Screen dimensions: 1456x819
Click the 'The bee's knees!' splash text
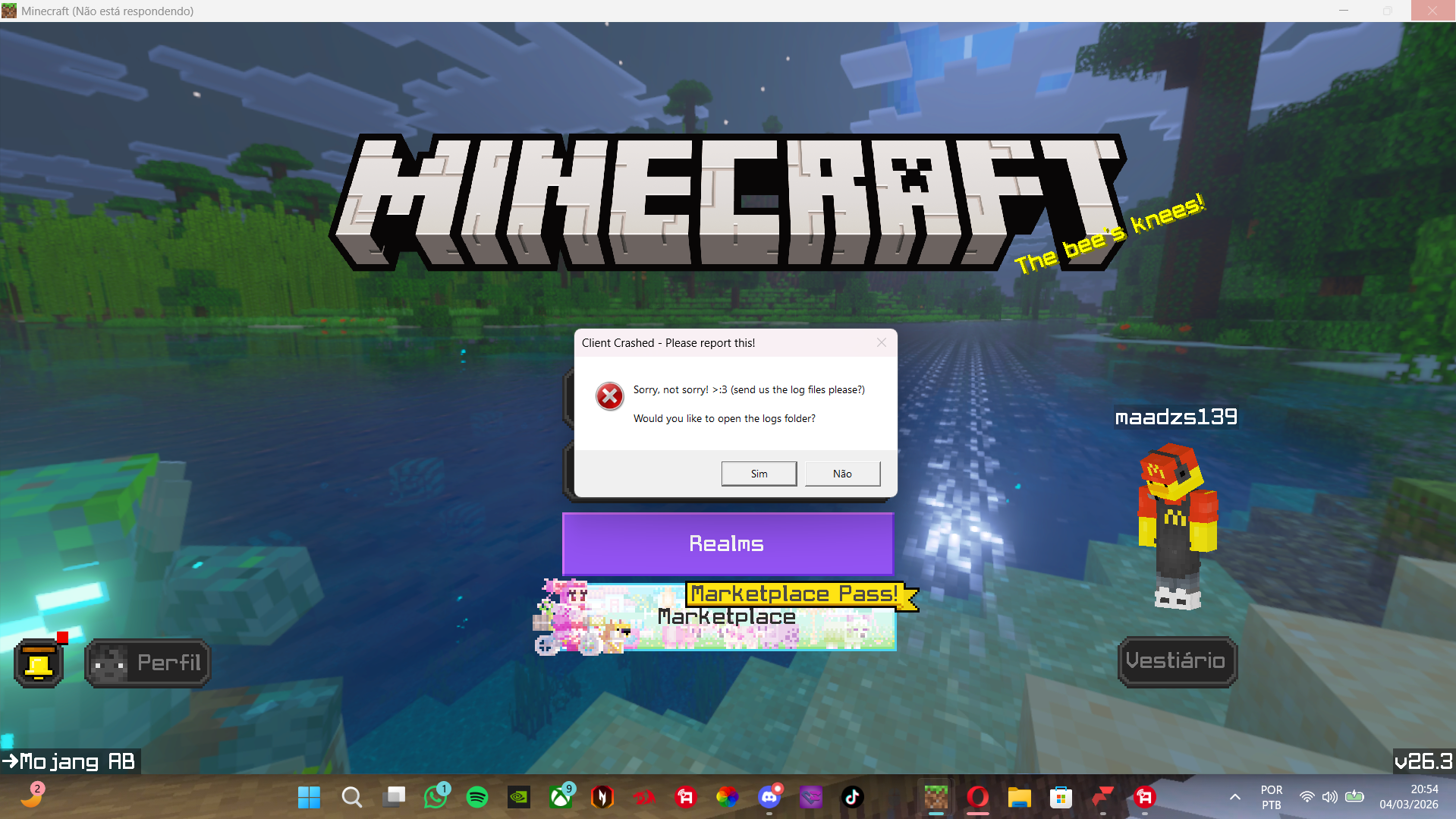[1109, 234]
